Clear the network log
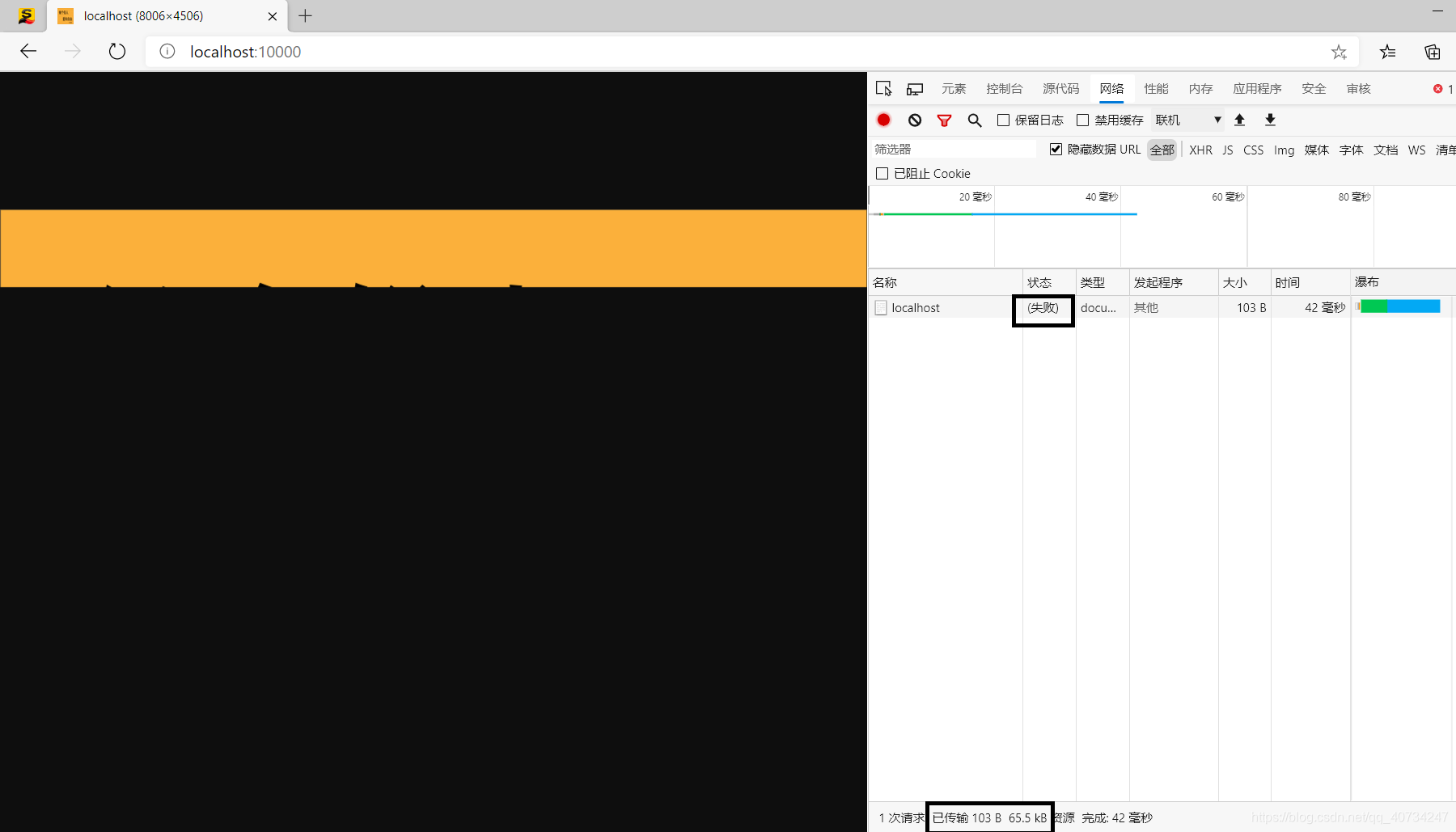Image resolution: width=1456 pixels, height=832 pixels. click(x=915, y=120)
